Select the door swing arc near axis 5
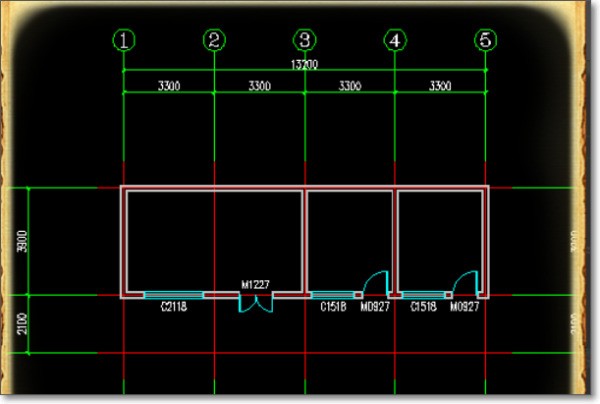 pos(465,284)
